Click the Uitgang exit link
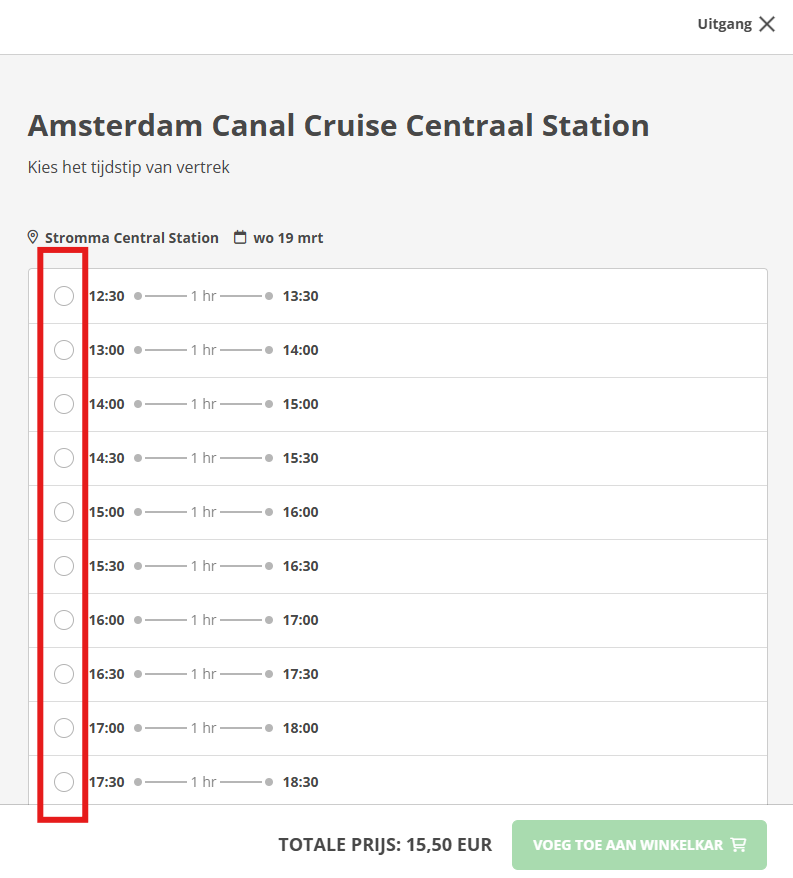The width and height of the screenshot is (793, 878). click(725, 24)
